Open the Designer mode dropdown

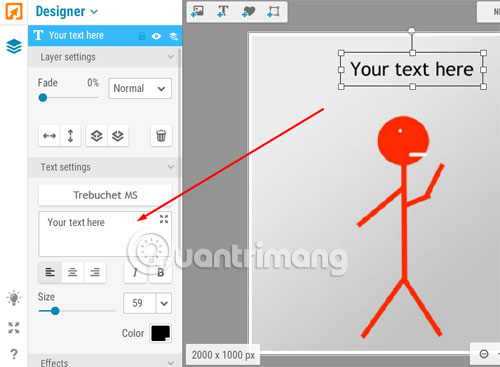pos(67,12)
